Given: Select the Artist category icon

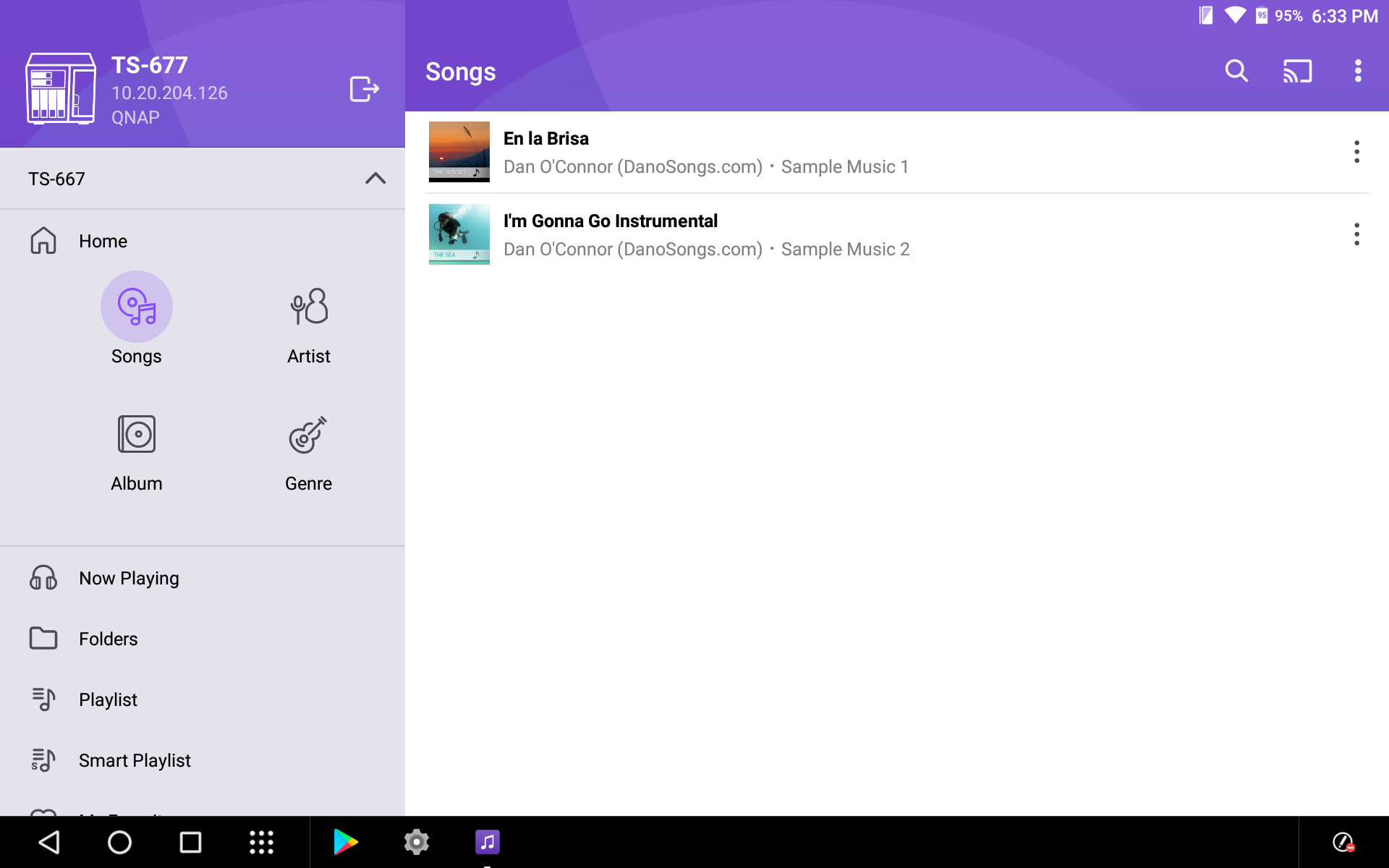Looking at the screenshot, I should pos(309,307).
